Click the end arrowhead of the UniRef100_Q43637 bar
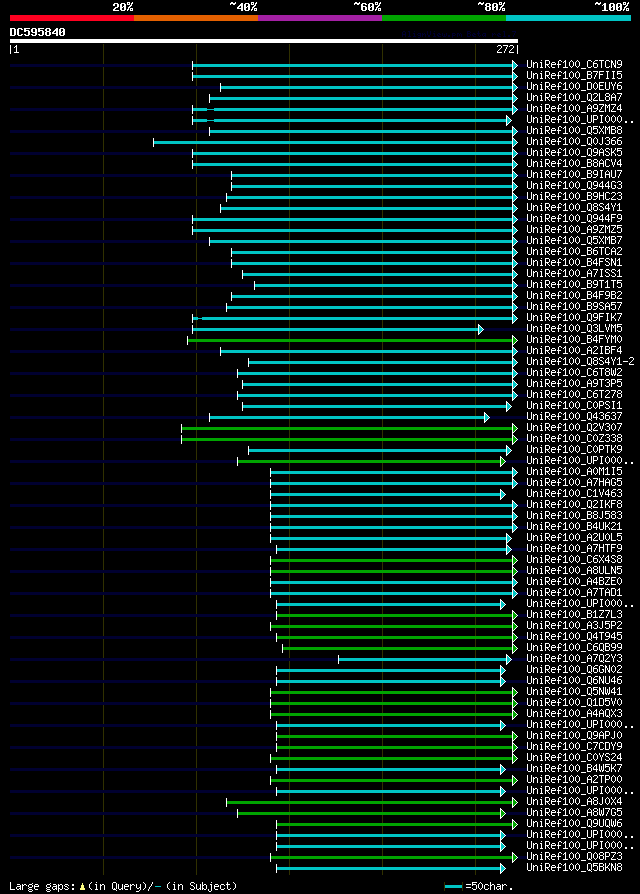Viewport: 640px width, 894px height. click(x=487, y=417)
